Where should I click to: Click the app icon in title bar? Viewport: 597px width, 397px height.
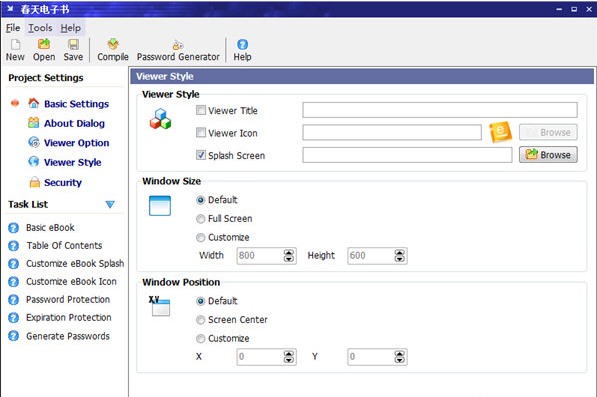(x=10, y=8)
